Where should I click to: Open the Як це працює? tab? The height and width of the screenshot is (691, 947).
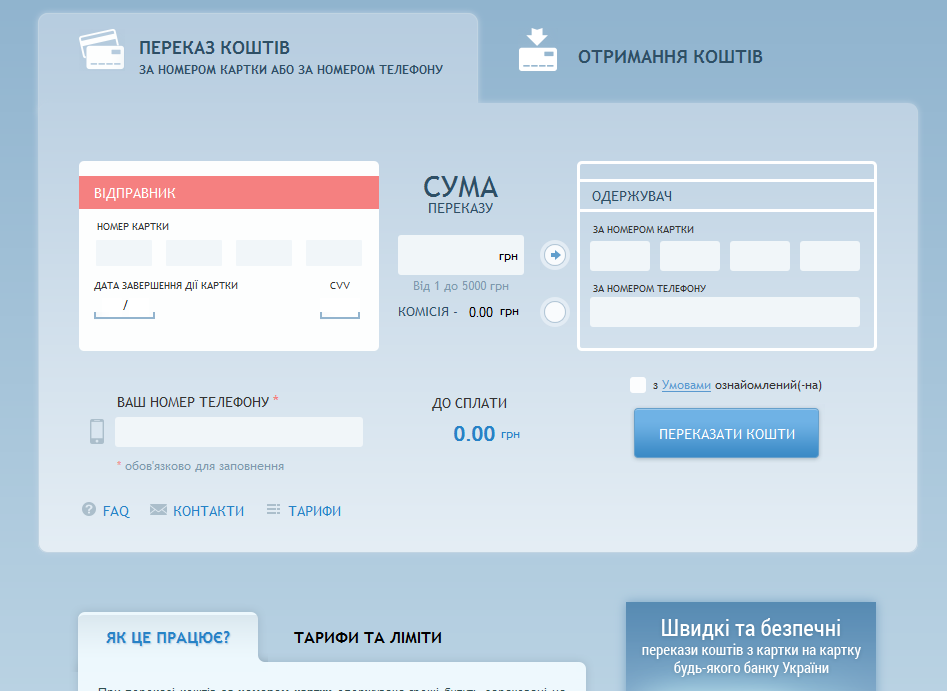pyautogui.click(x=168, y=638)
